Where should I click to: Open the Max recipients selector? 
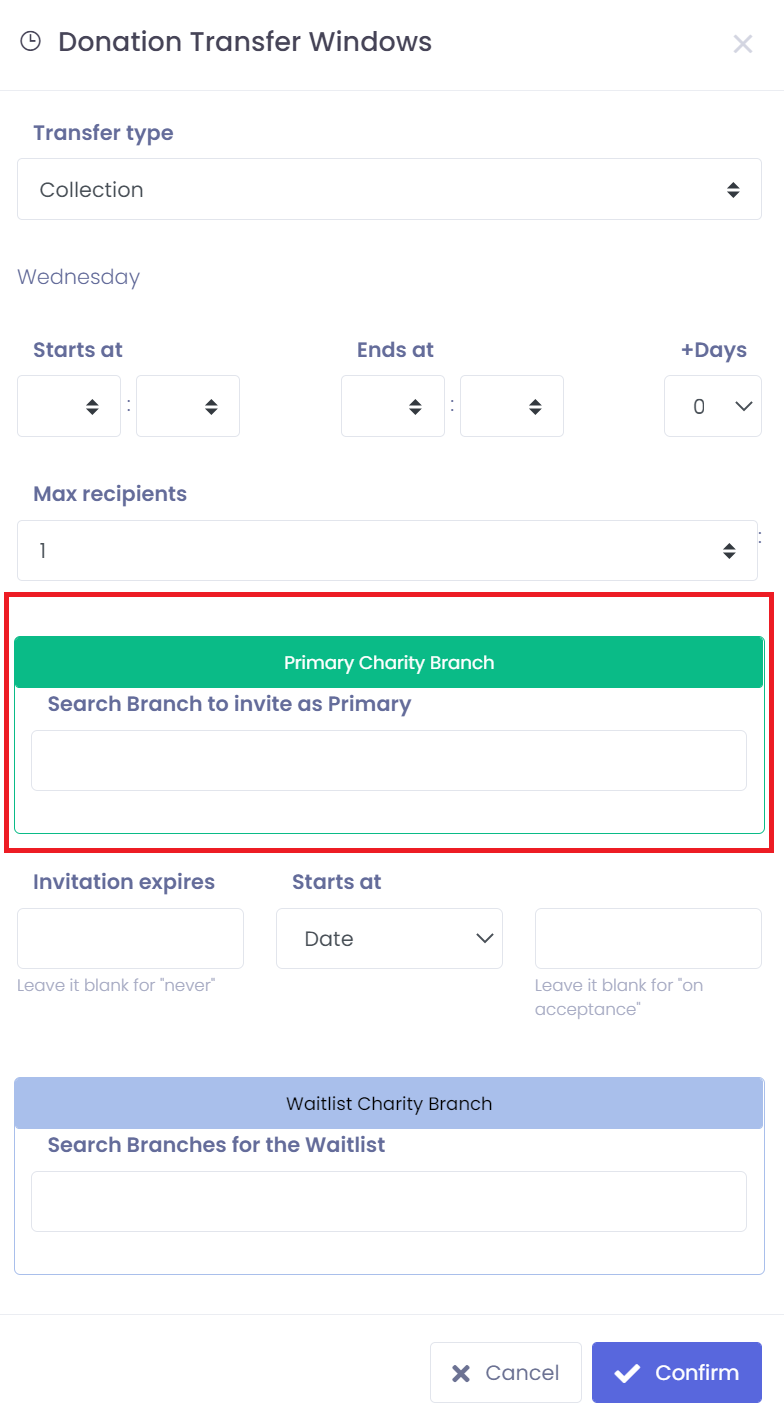(387, 550)
